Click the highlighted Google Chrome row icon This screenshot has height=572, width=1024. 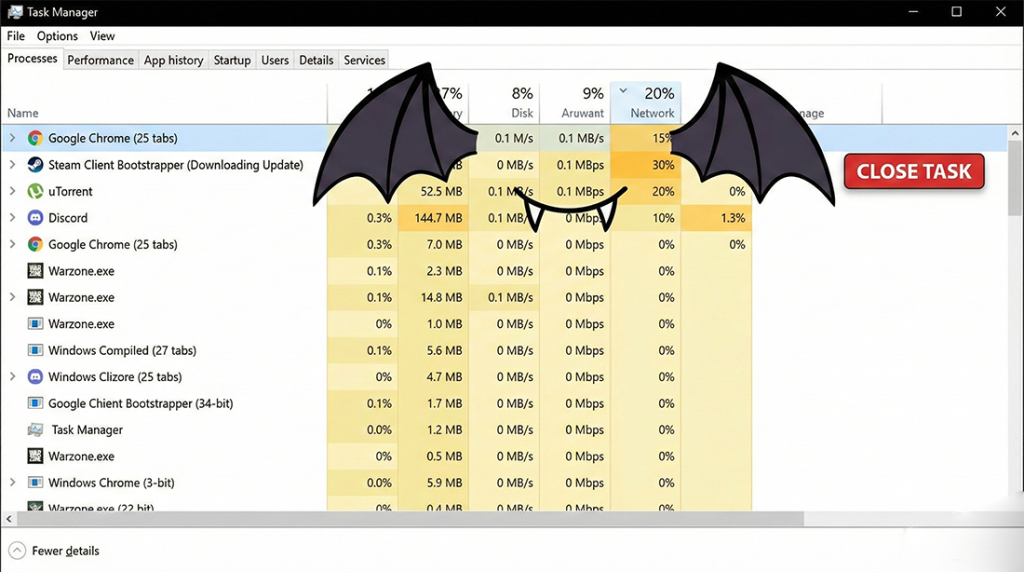coord(35,138)
